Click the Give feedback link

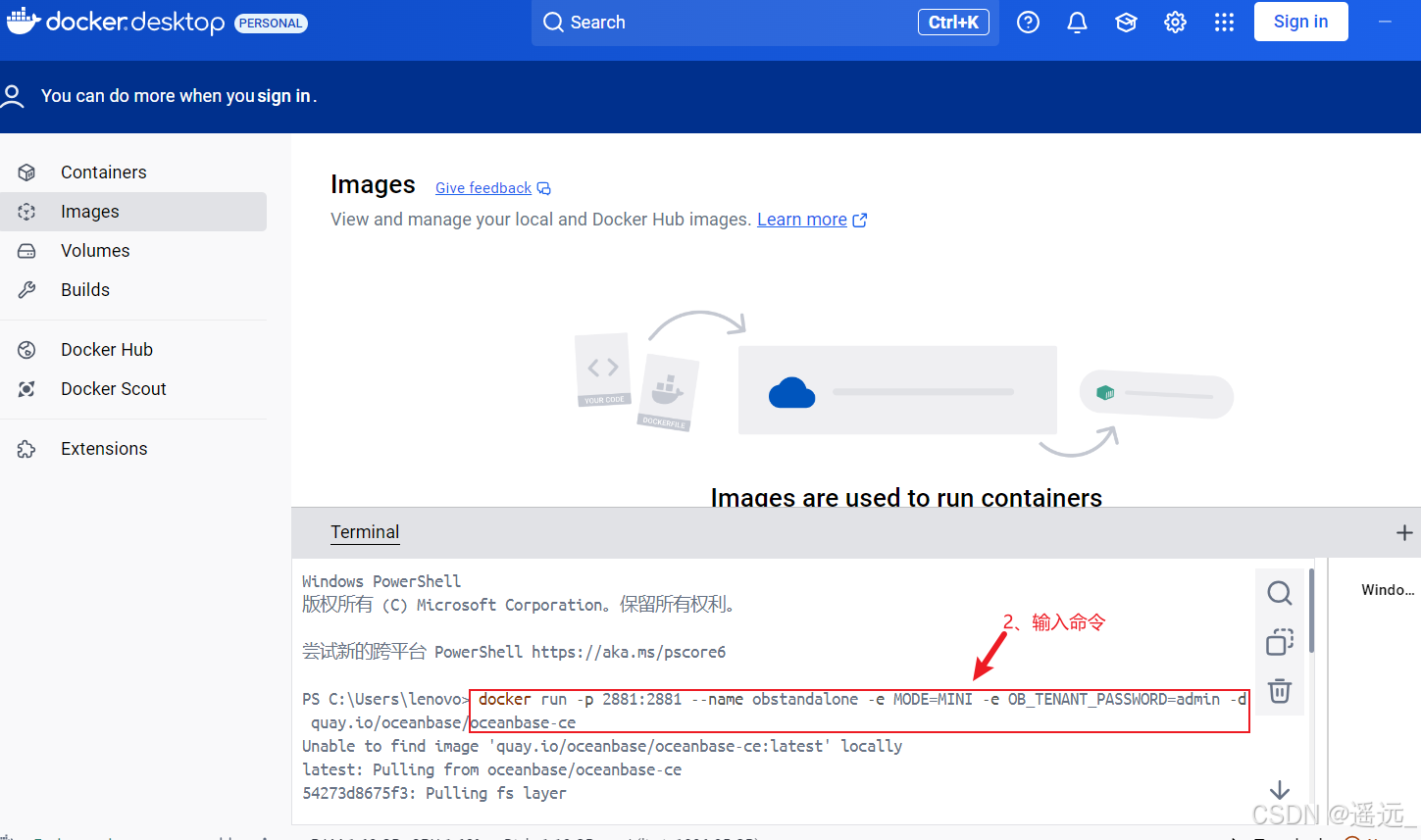[483, 188]
